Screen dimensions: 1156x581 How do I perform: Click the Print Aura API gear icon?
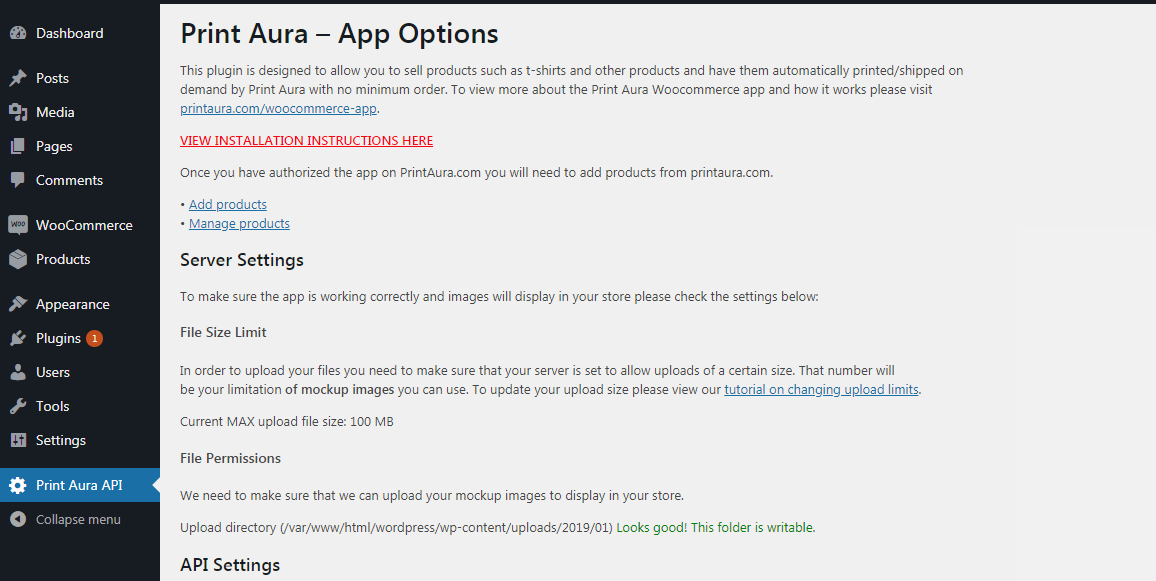18,485
